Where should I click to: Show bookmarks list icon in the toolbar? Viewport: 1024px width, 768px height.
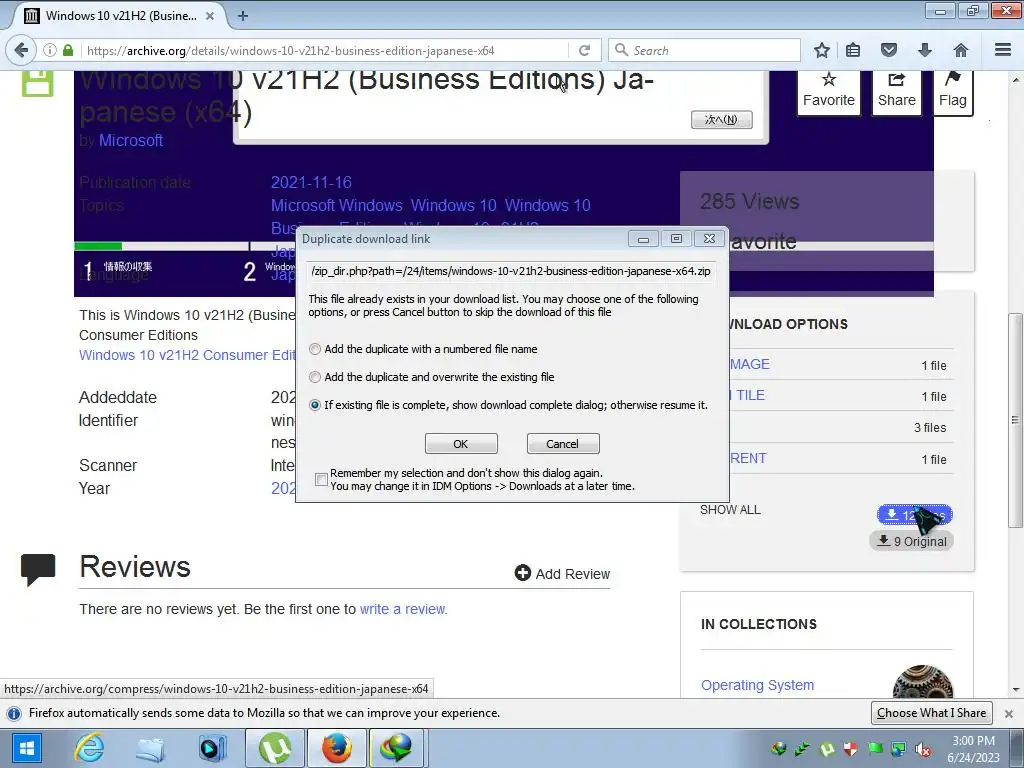[x=853, y=50]
